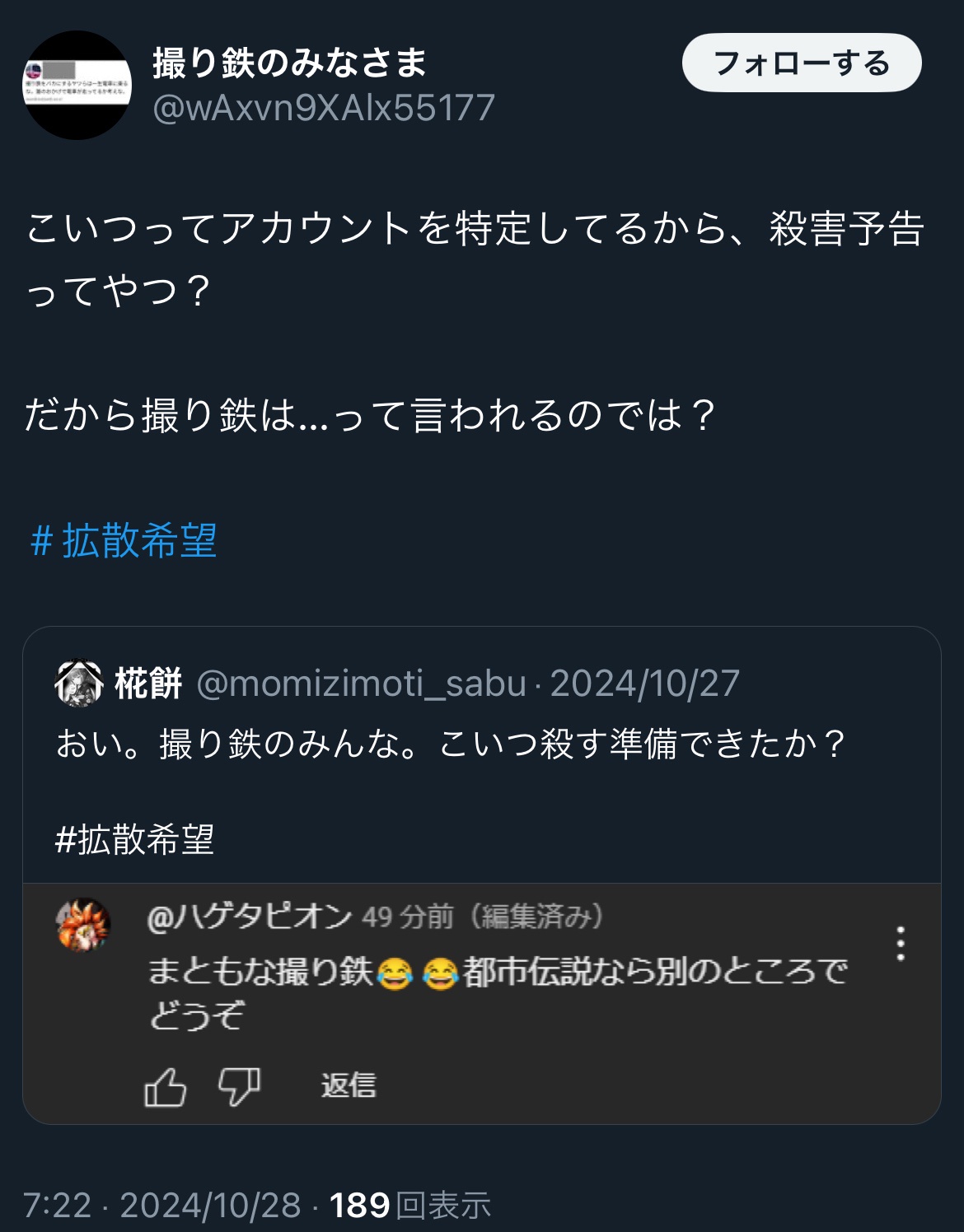Click the 返信 reply button
This screenshot has height=1232, width=964.
coord(349,1085)
